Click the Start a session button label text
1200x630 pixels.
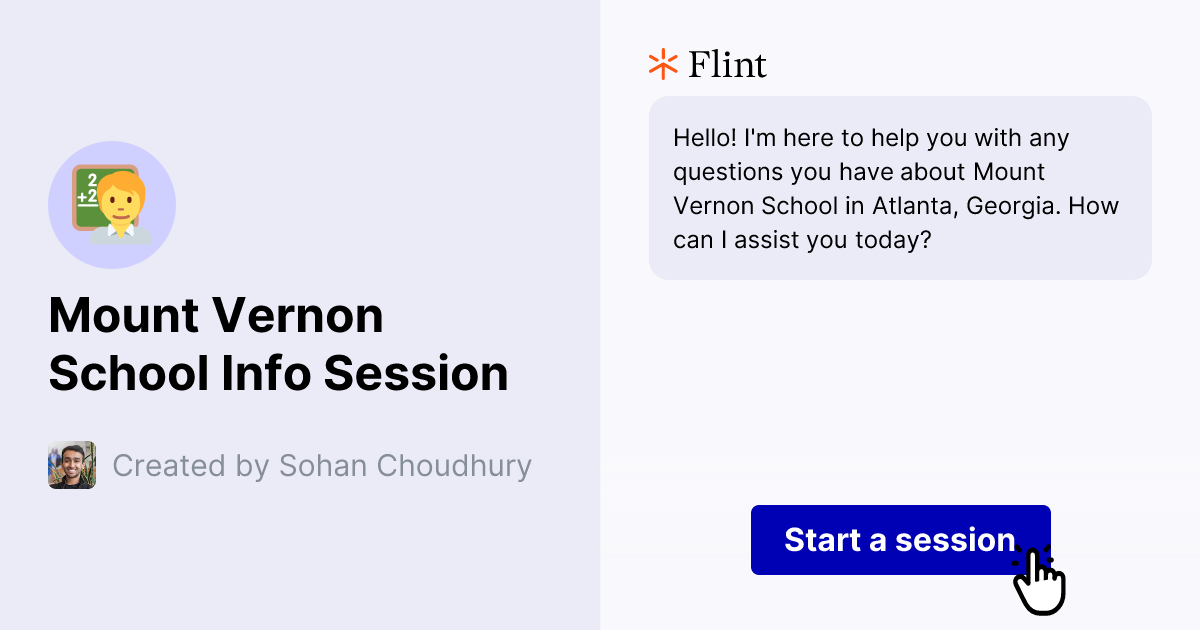(x=898, y=540)
